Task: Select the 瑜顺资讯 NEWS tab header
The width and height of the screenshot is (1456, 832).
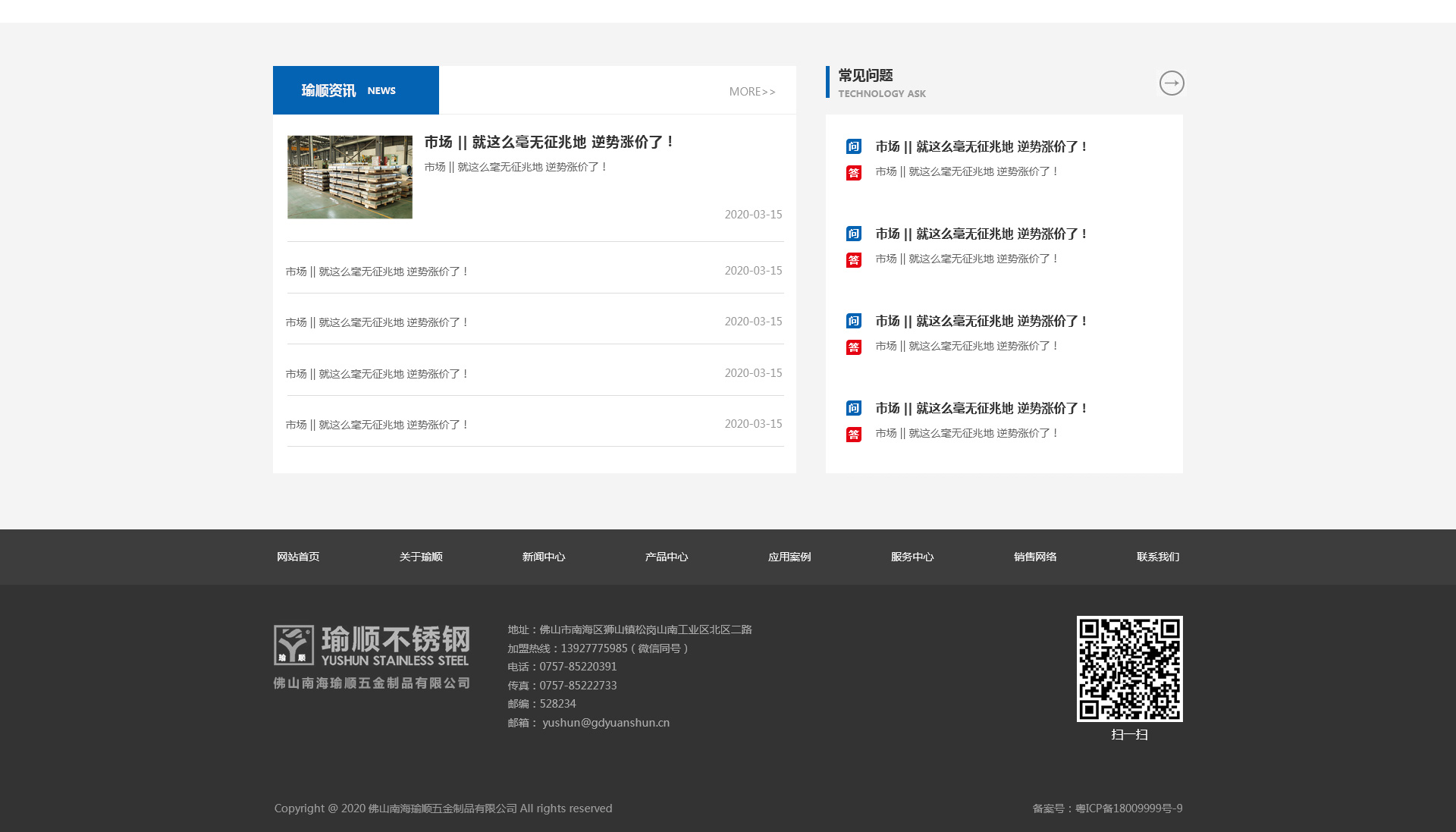Action: point(356,90)
